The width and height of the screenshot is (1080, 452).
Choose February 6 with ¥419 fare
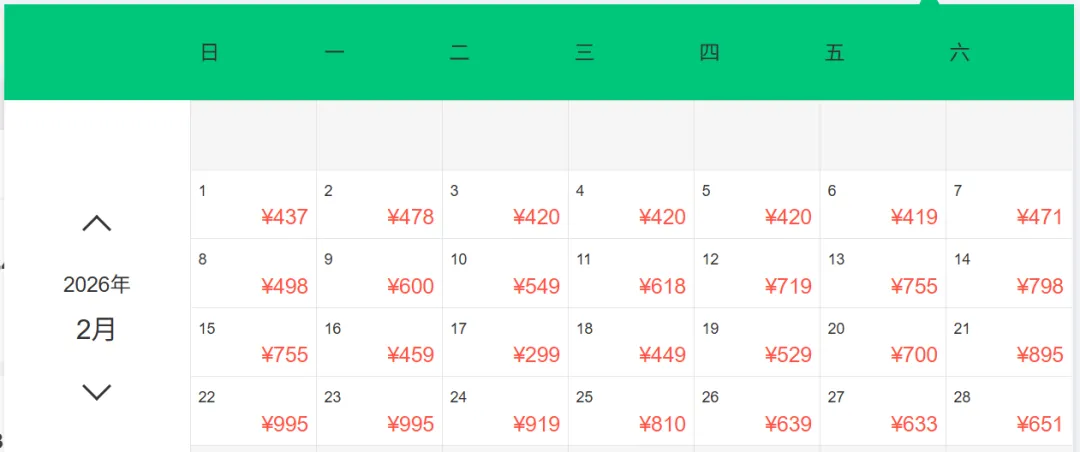click(x=883, y=205)
